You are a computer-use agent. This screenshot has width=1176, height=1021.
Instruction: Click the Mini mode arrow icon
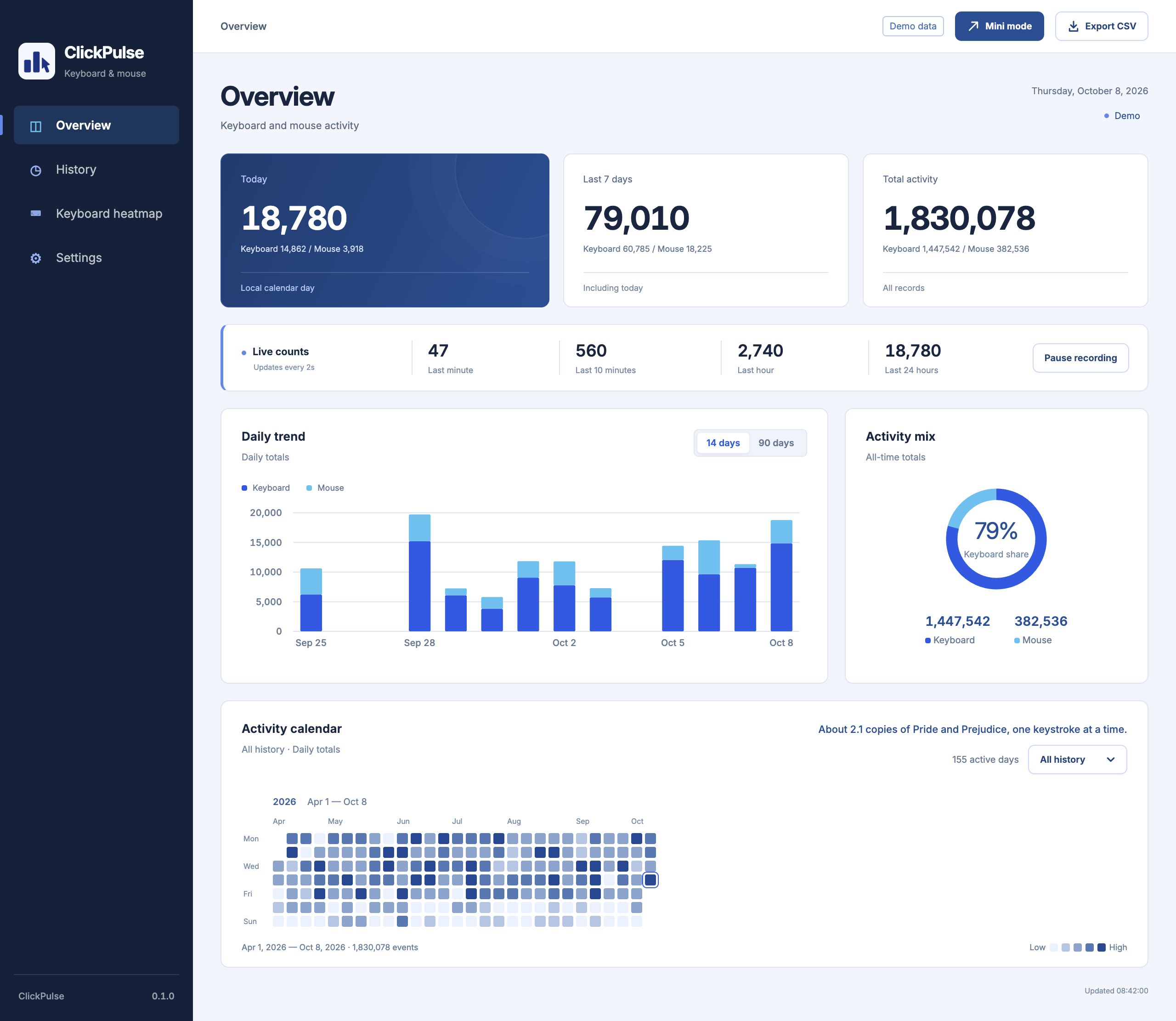[x=973, y=26]
